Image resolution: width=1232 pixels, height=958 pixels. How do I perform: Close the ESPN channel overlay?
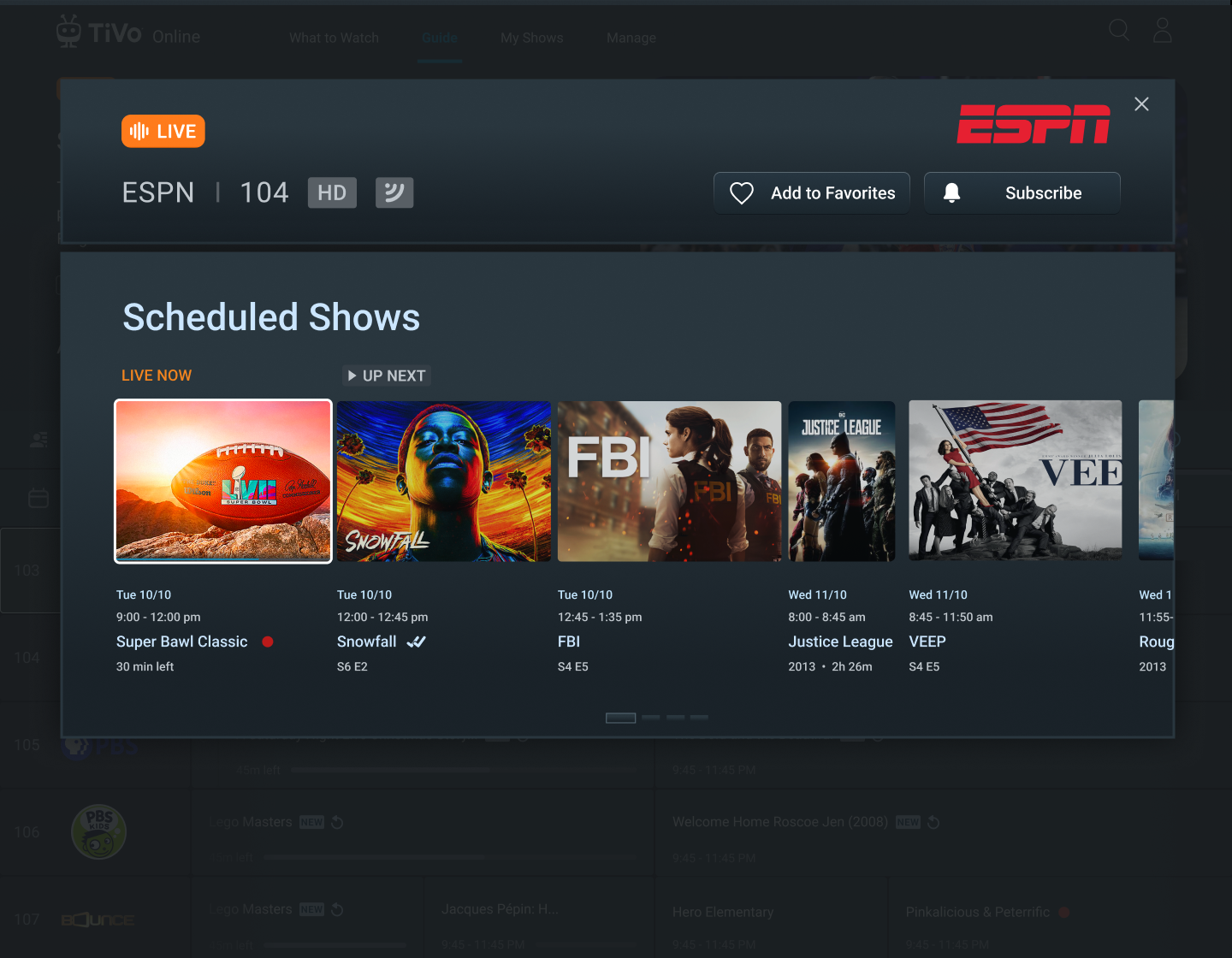tap(1141, 104)
